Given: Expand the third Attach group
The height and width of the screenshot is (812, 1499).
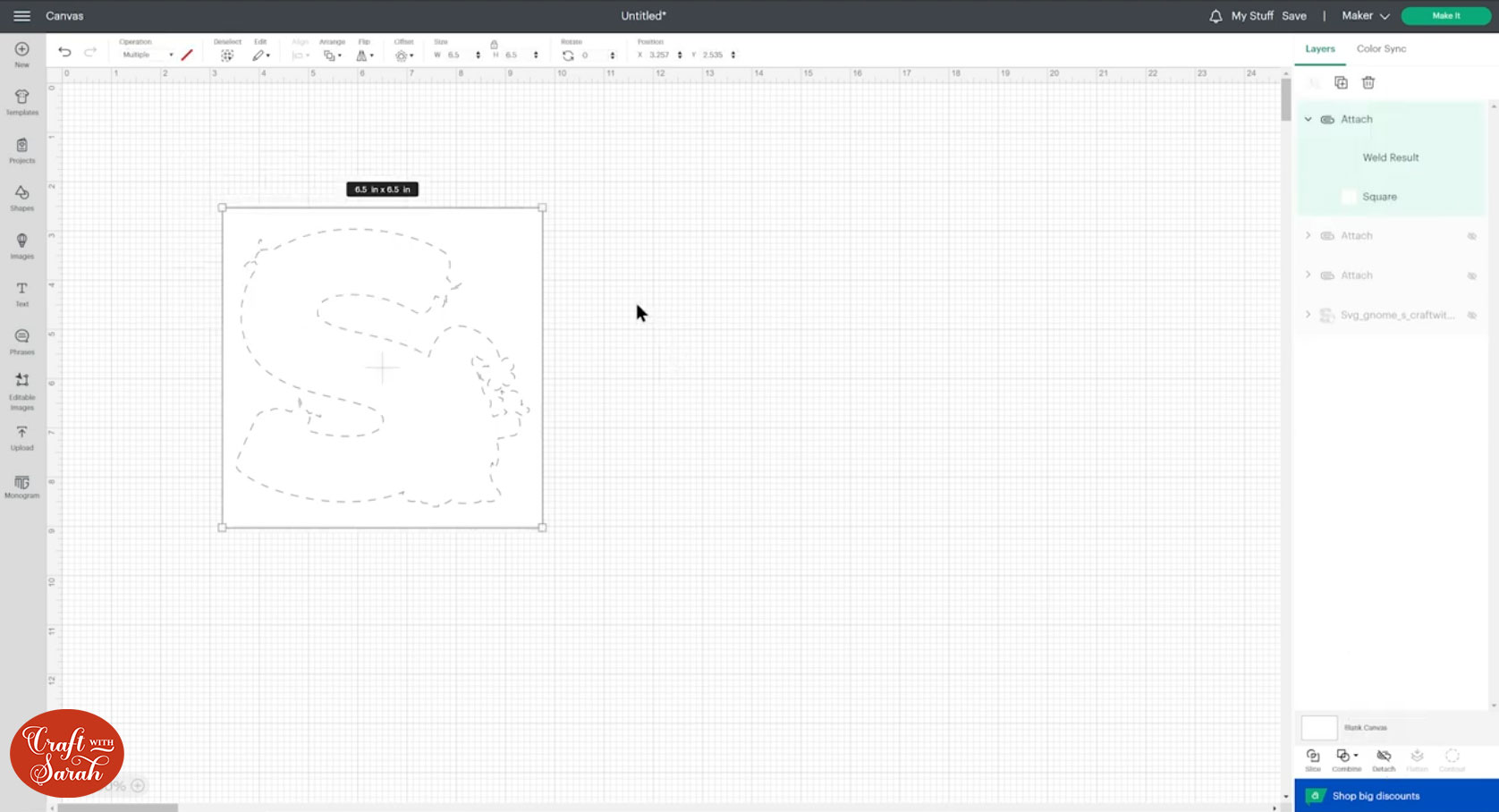Looking at the screenshot, I should [1308, 275].
